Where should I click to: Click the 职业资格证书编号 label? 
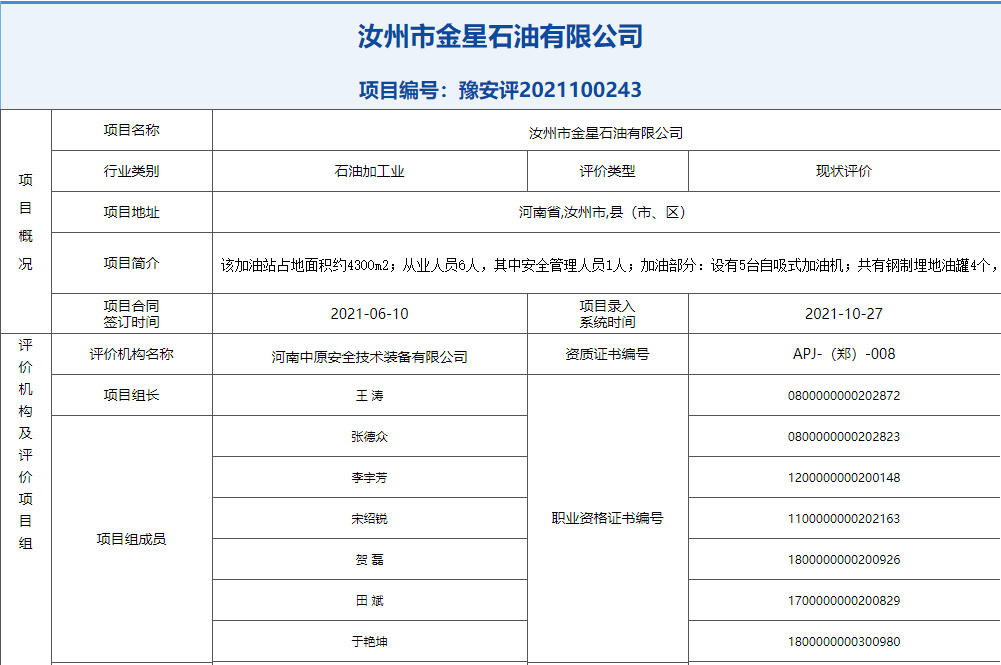(607, 518)
